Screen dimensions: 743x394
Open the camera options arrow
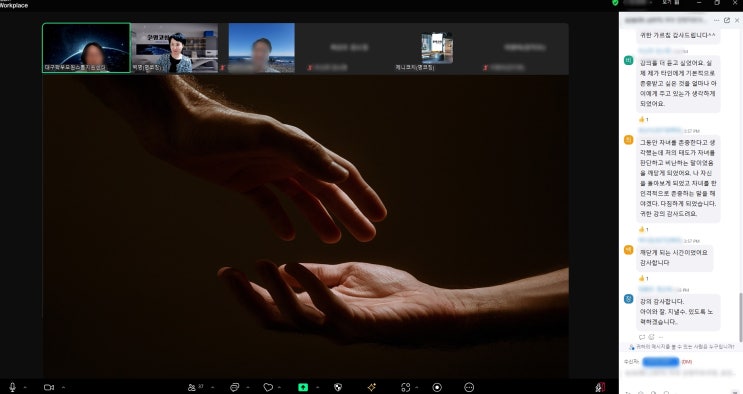pyautogui.click(x=63, y=387)
